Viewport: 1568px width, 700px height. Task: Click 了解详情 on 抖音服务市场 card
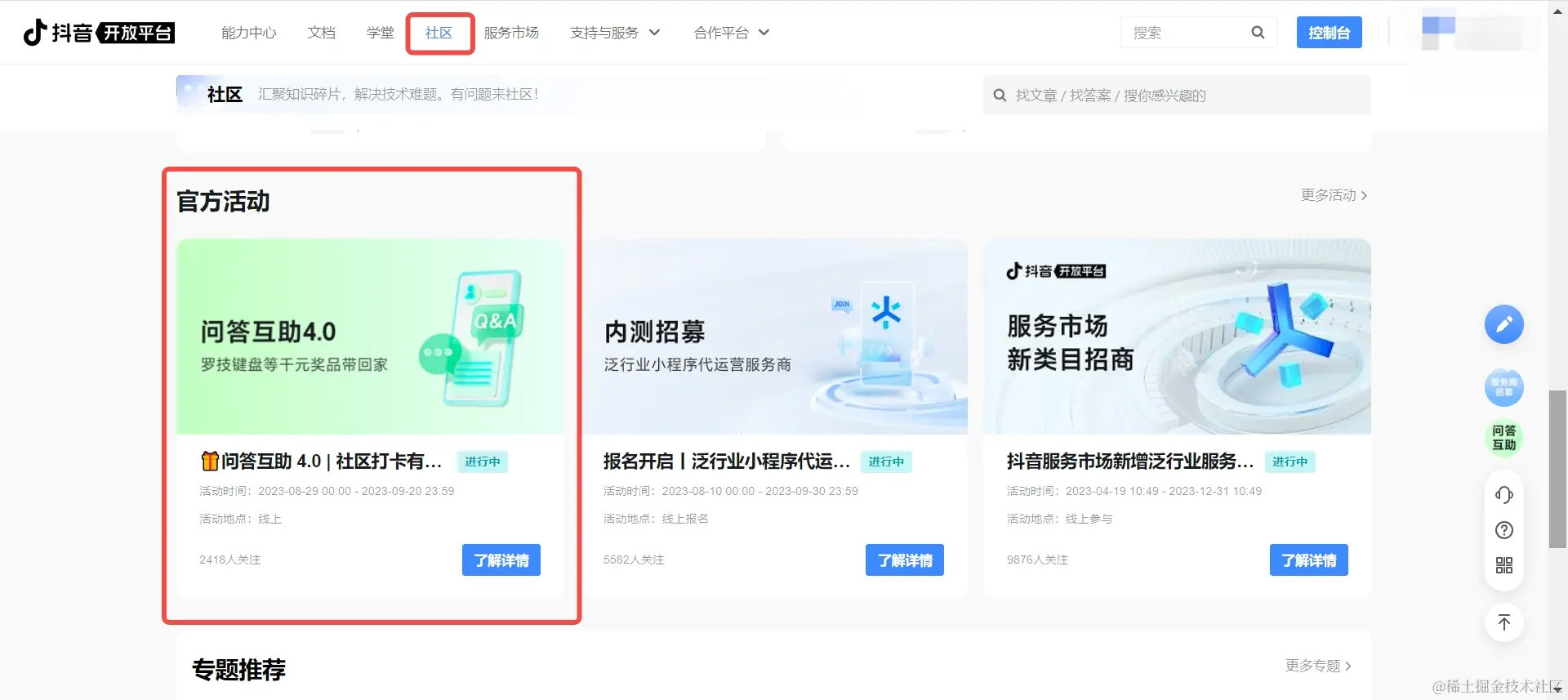1309,560
